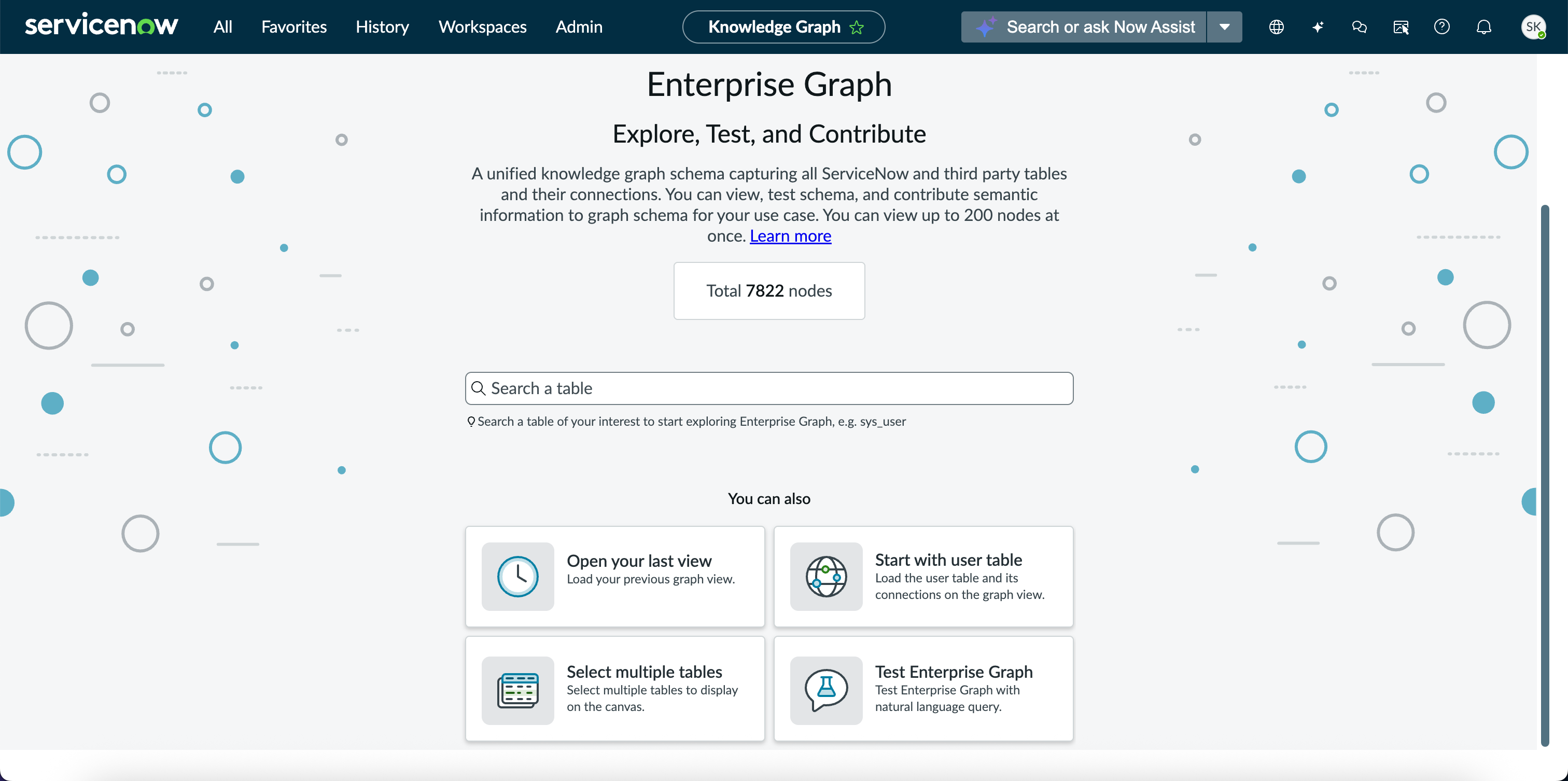Open the Now Assist sparkle panel icon
This screenshot has height=781, width=1568.
[1318, 27]
